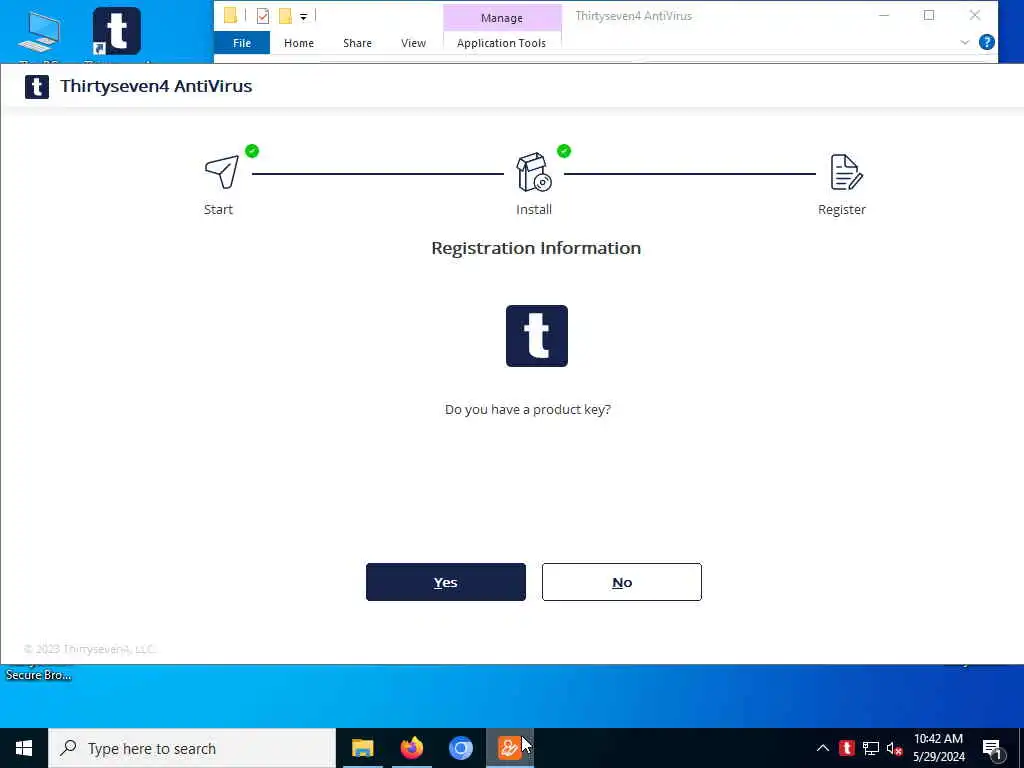The image size is (1024, 768).
Task: Minimize the Explorer window
Action: click(884, 16)
